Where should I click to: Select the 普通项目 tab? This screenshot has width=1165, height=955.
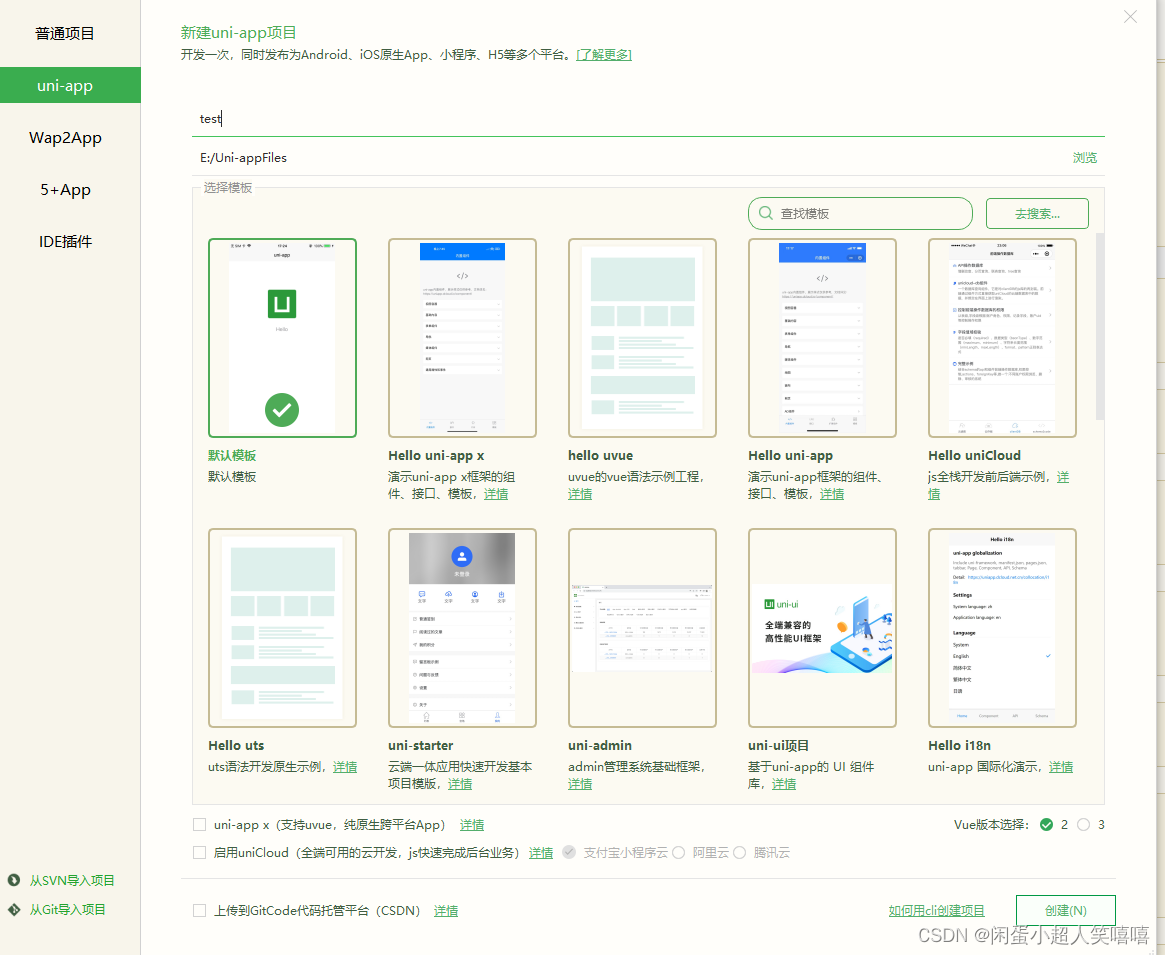[65, 33]
